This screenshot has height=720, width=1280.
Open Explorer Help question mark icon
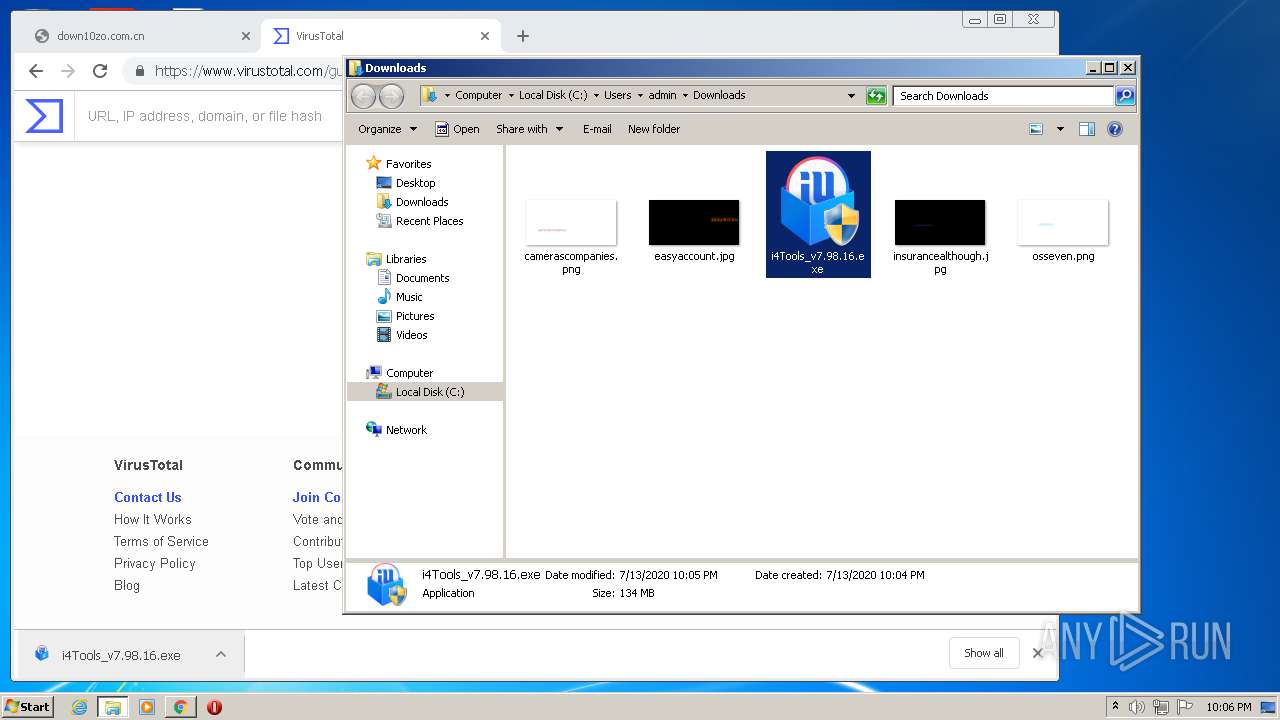pyautogui.click(x=1115, y=129)
